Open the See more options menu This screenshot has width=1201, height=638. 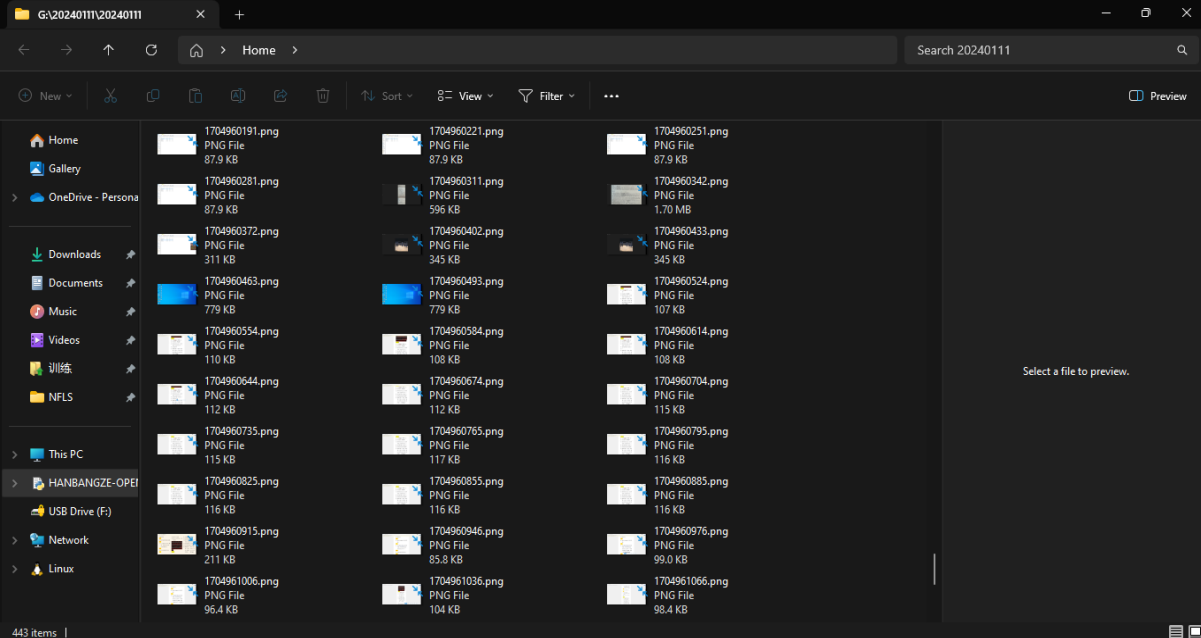[x=612, y=96]
